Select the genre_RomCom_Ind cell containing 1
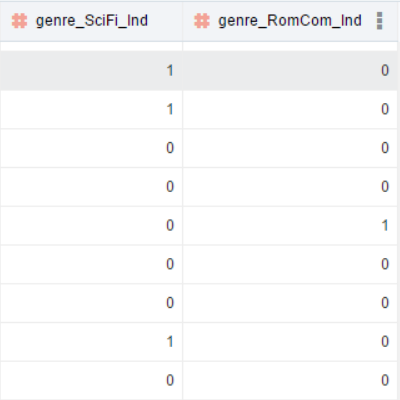The image size is (400, 400). tap(290, 225)
